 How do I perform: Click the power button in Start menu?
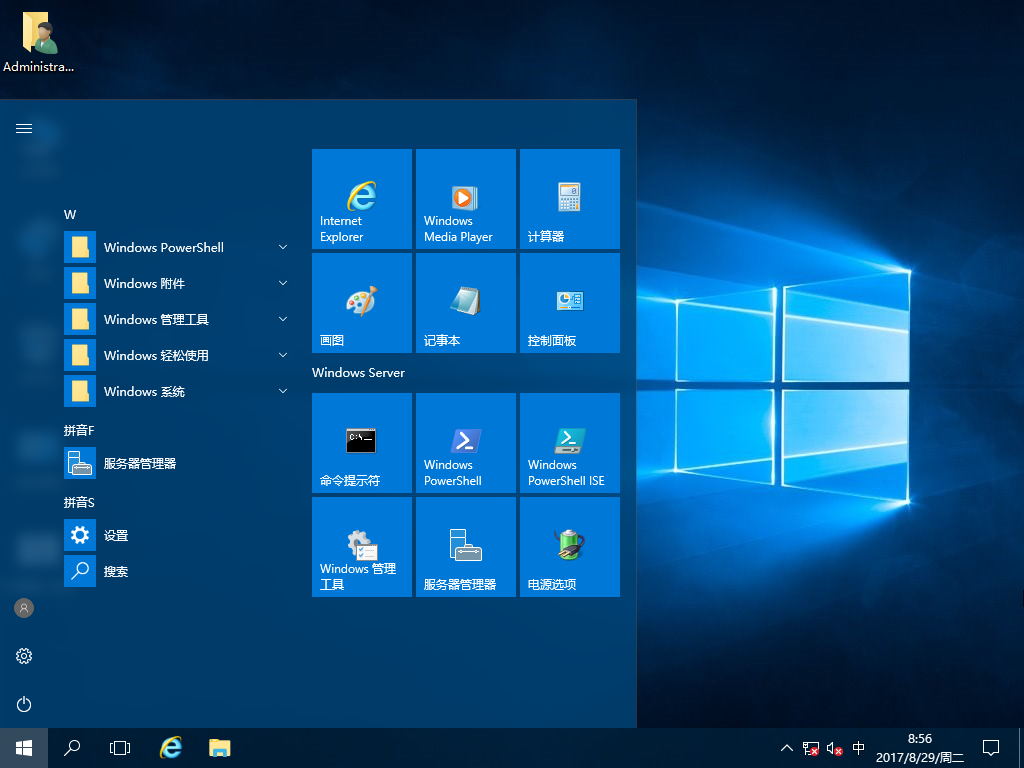point(24,704)
